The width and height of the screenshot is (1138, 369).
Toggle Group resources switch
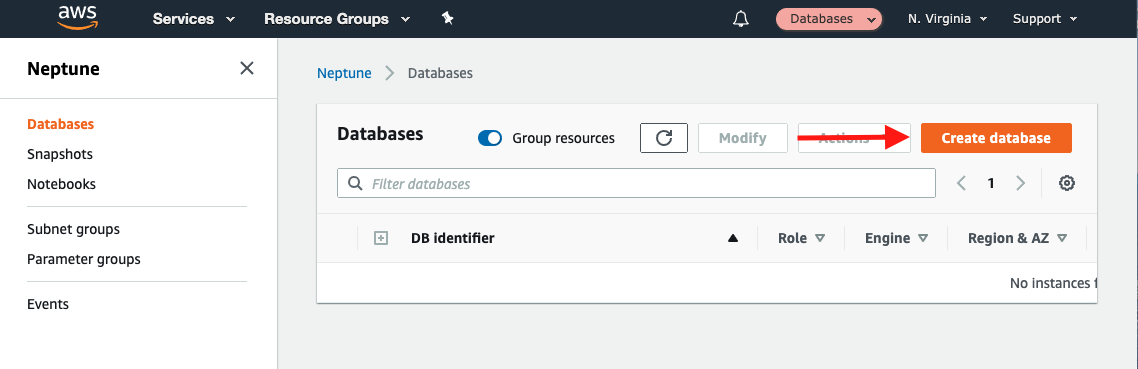[490, 138]
